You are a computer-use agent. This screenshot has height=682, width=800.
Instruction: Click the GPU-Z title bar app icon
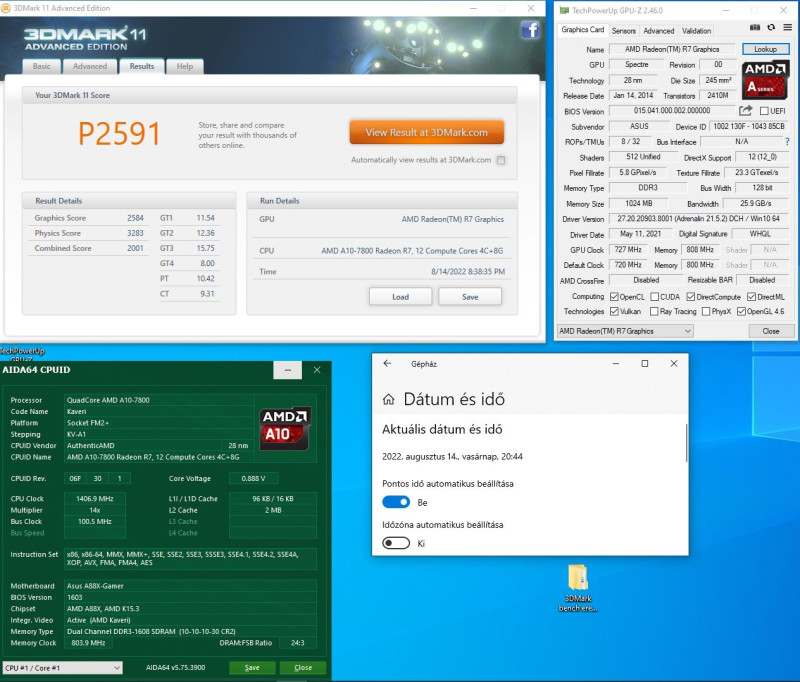[x=564, y=10]
